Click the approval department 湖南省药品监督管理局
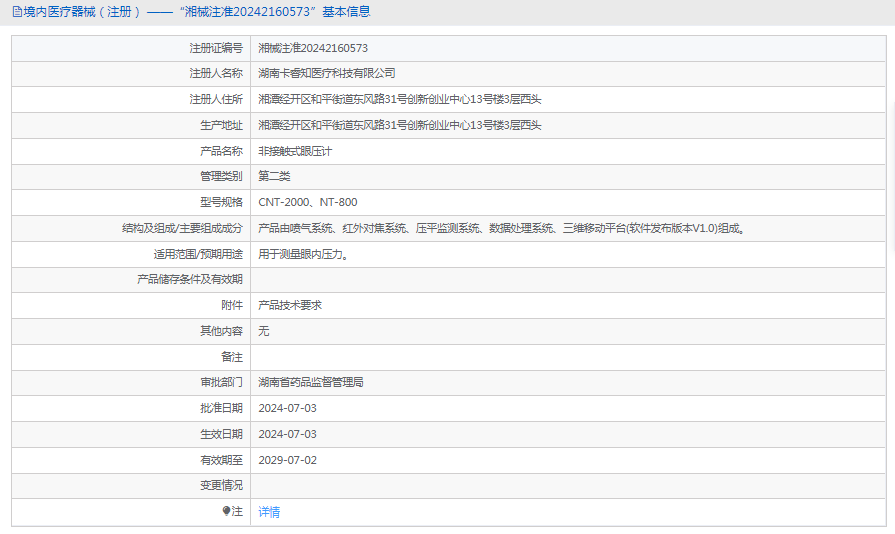This screenshot has width=895, height=534. (310, 382)
